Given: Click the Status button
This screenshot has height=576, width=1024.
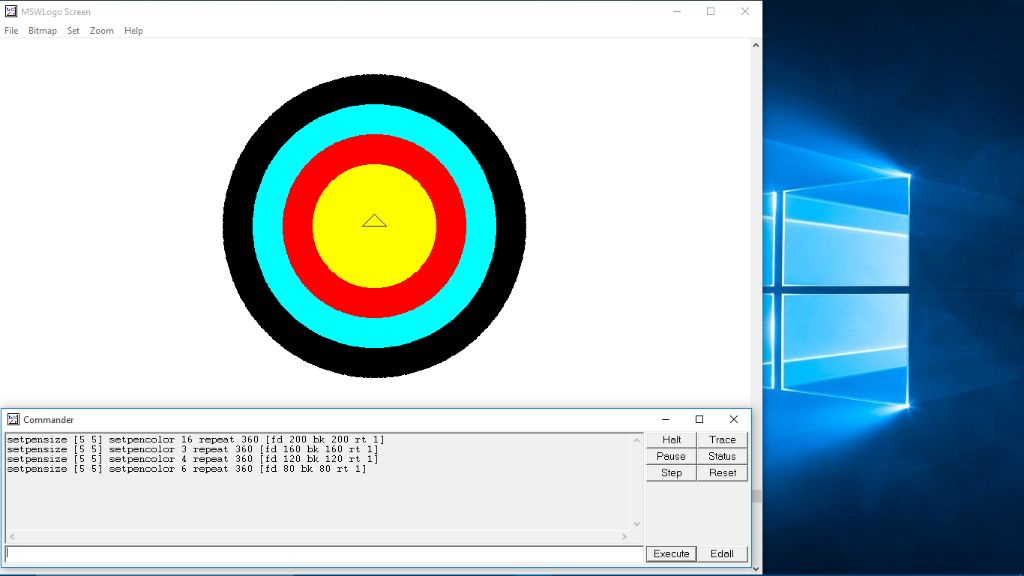Looking at the screenshot, I should point(722,456).
